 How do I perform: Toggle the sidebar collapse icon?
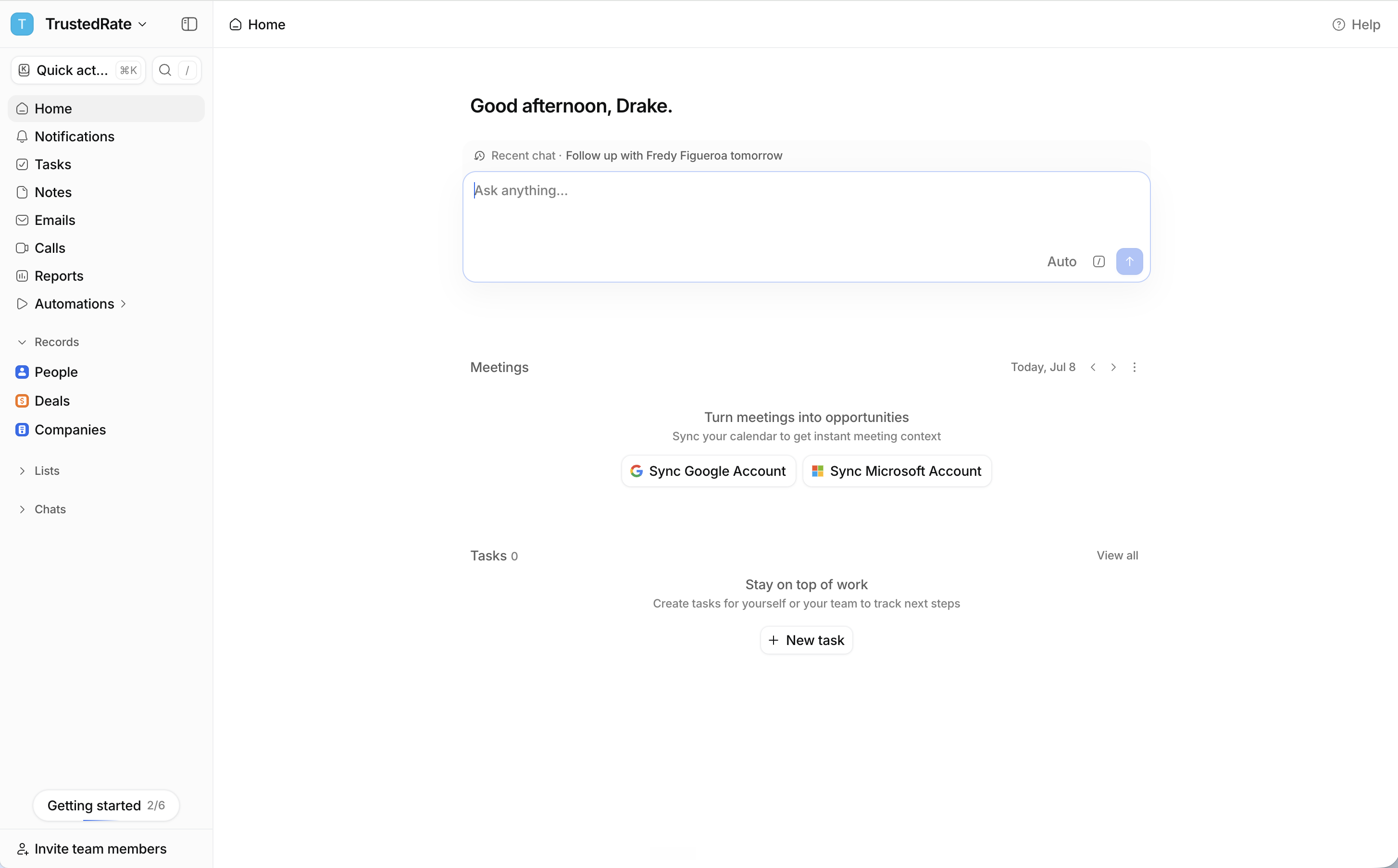pyautogui.click(x=189, y=24)
